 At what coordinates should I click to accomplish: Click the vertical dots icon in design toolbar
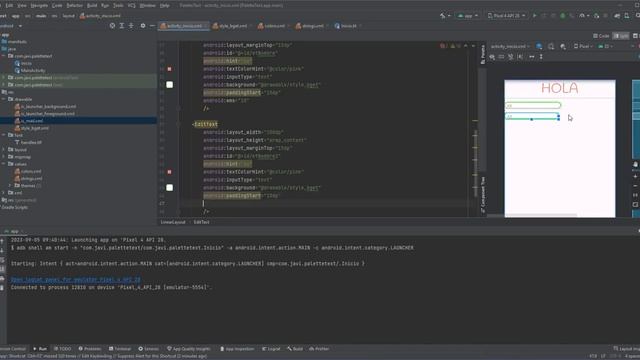541,57
